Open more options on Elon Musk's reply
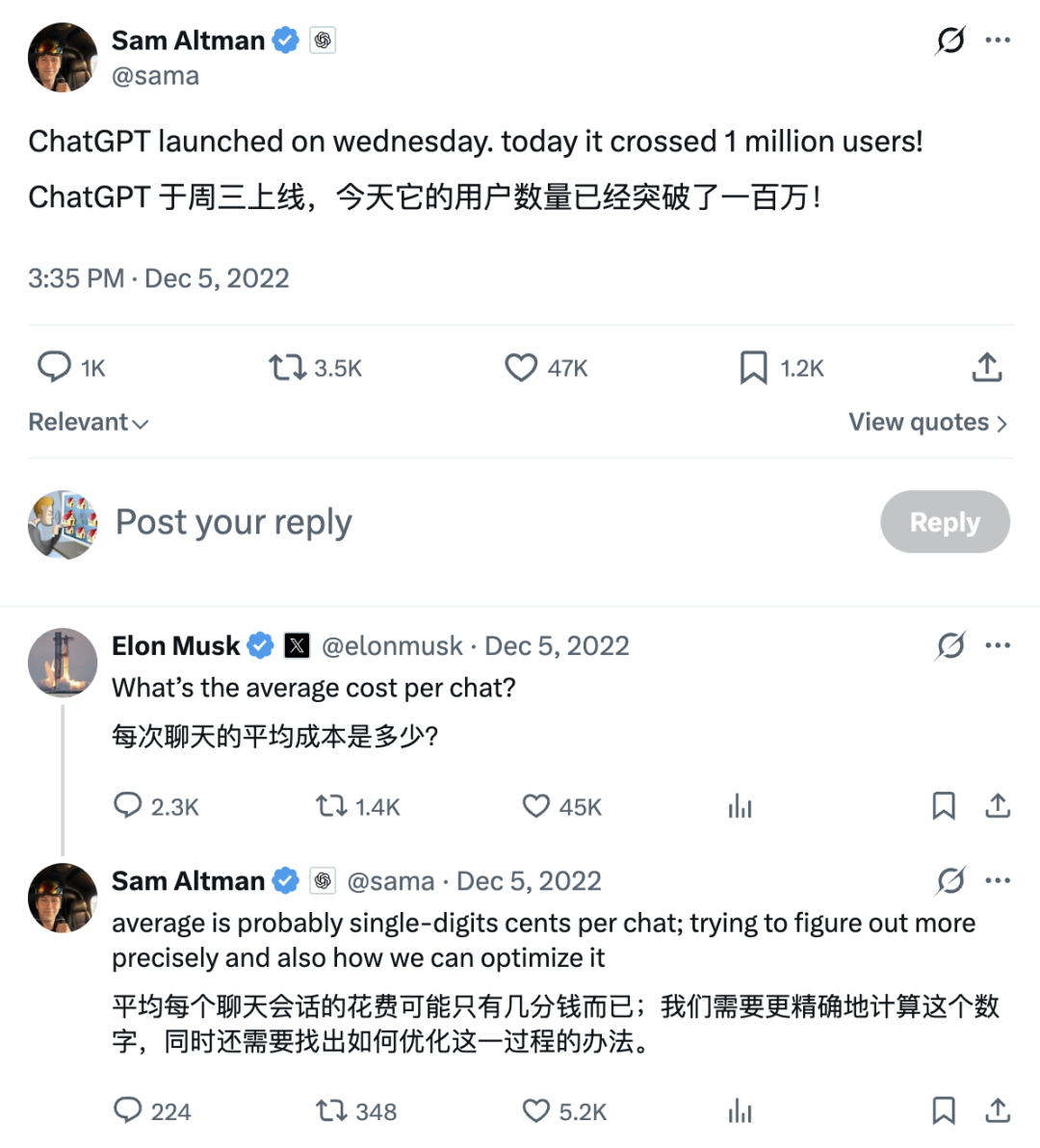The image size is (1040, 1148). point(998,645)
